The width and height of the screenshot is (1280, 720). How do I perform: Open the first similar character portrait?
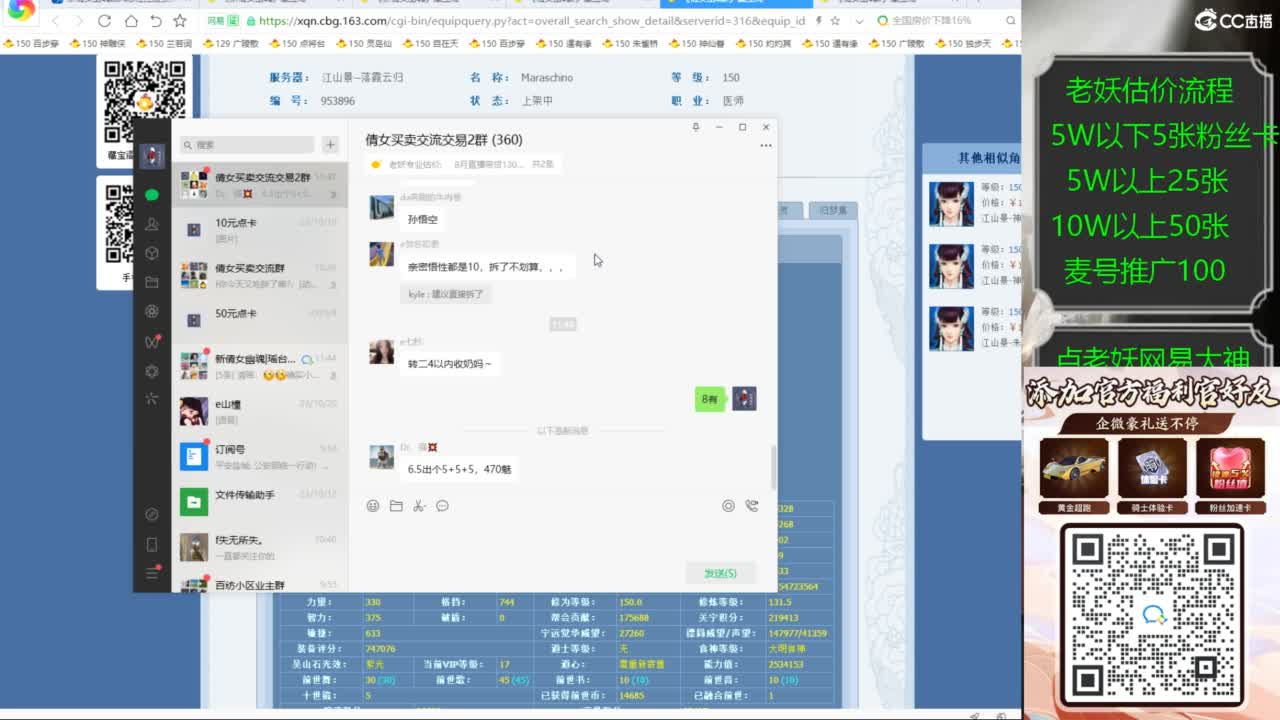(x=951, y=204)
